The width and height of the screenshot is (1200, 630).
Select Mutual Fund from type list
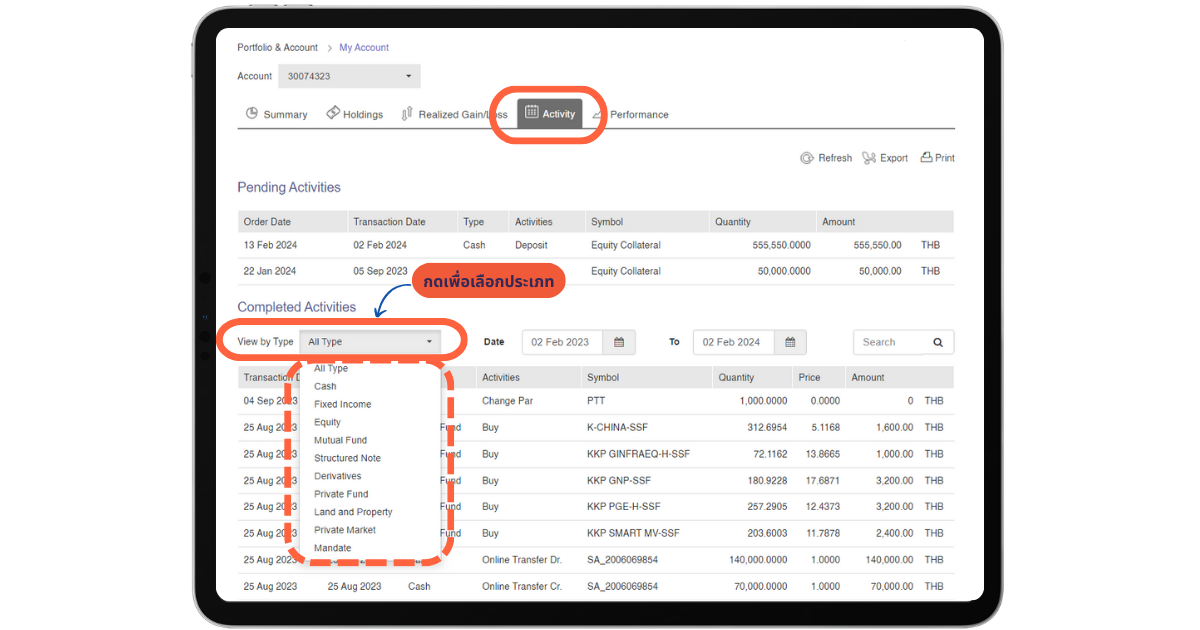[x=340, y=440]
